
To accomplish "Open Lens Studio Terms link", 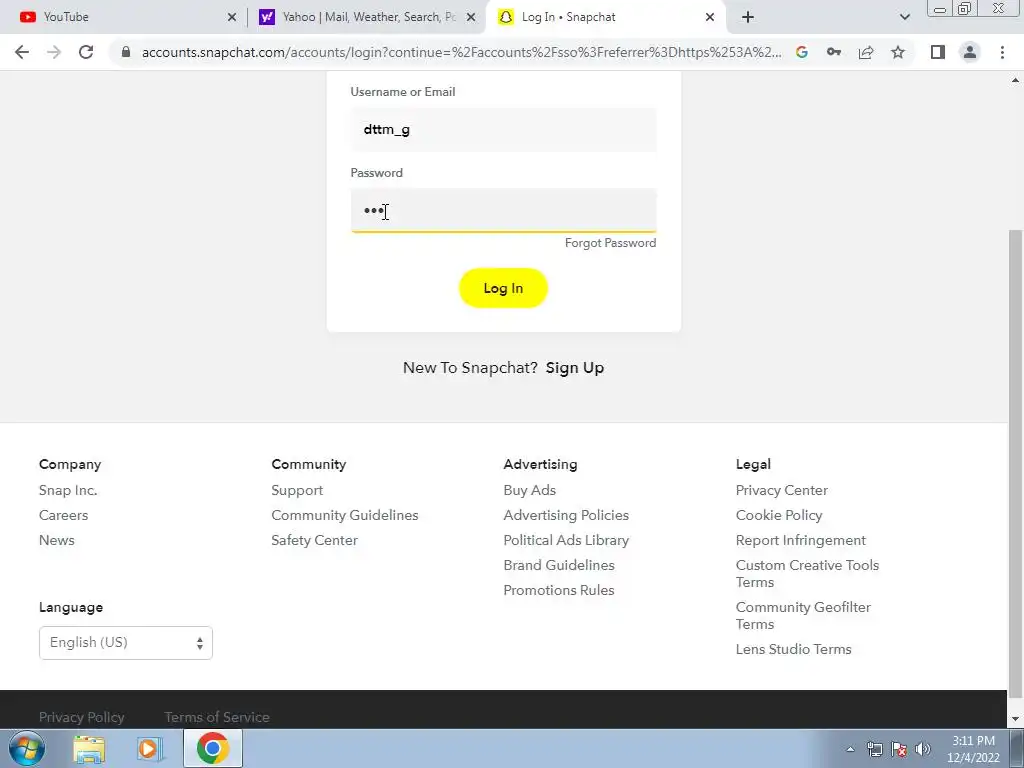I will click(x=793, y=649).
